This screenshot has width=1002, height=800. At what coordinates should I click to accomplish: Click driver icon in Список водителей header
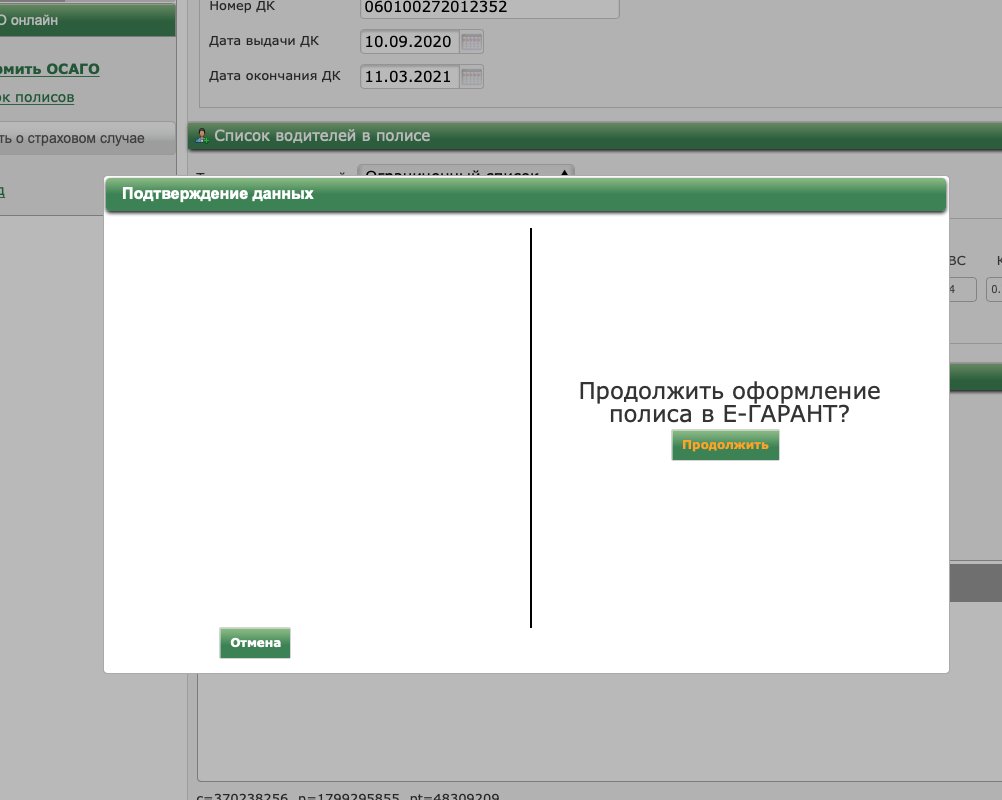click(201, 136)
